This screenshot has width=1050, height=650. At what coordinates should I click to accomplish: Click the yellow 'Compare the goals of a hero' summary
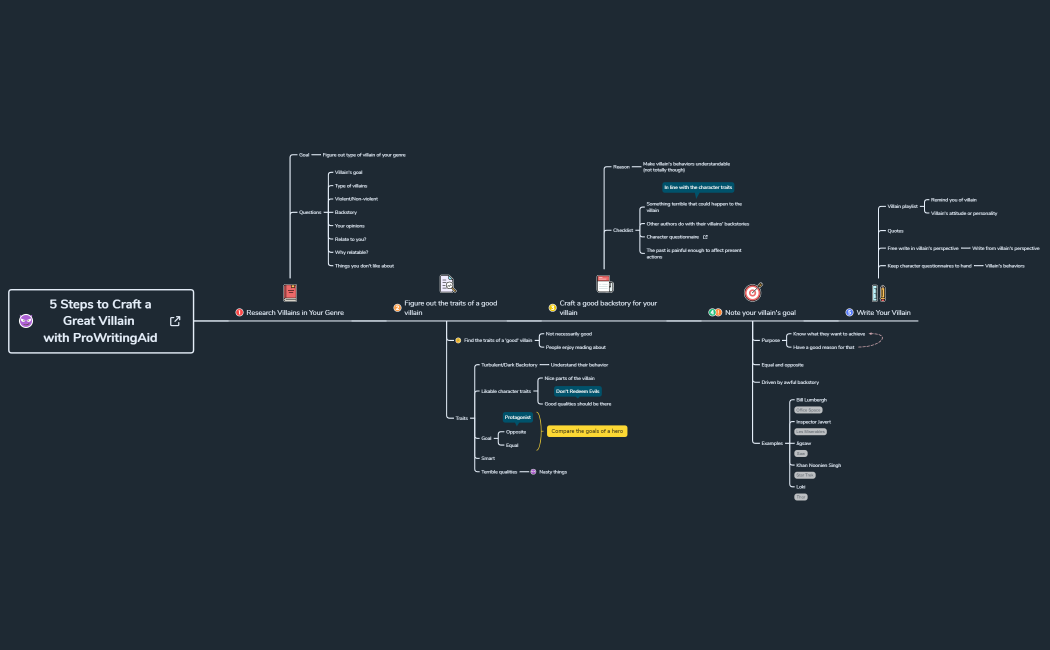(587, 431)
